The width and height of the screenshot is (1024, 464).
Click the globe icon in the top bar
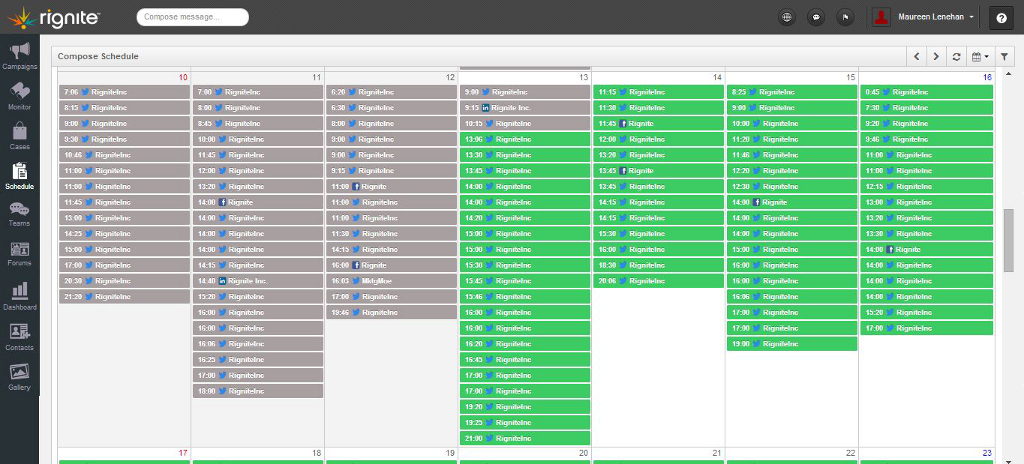787,18
